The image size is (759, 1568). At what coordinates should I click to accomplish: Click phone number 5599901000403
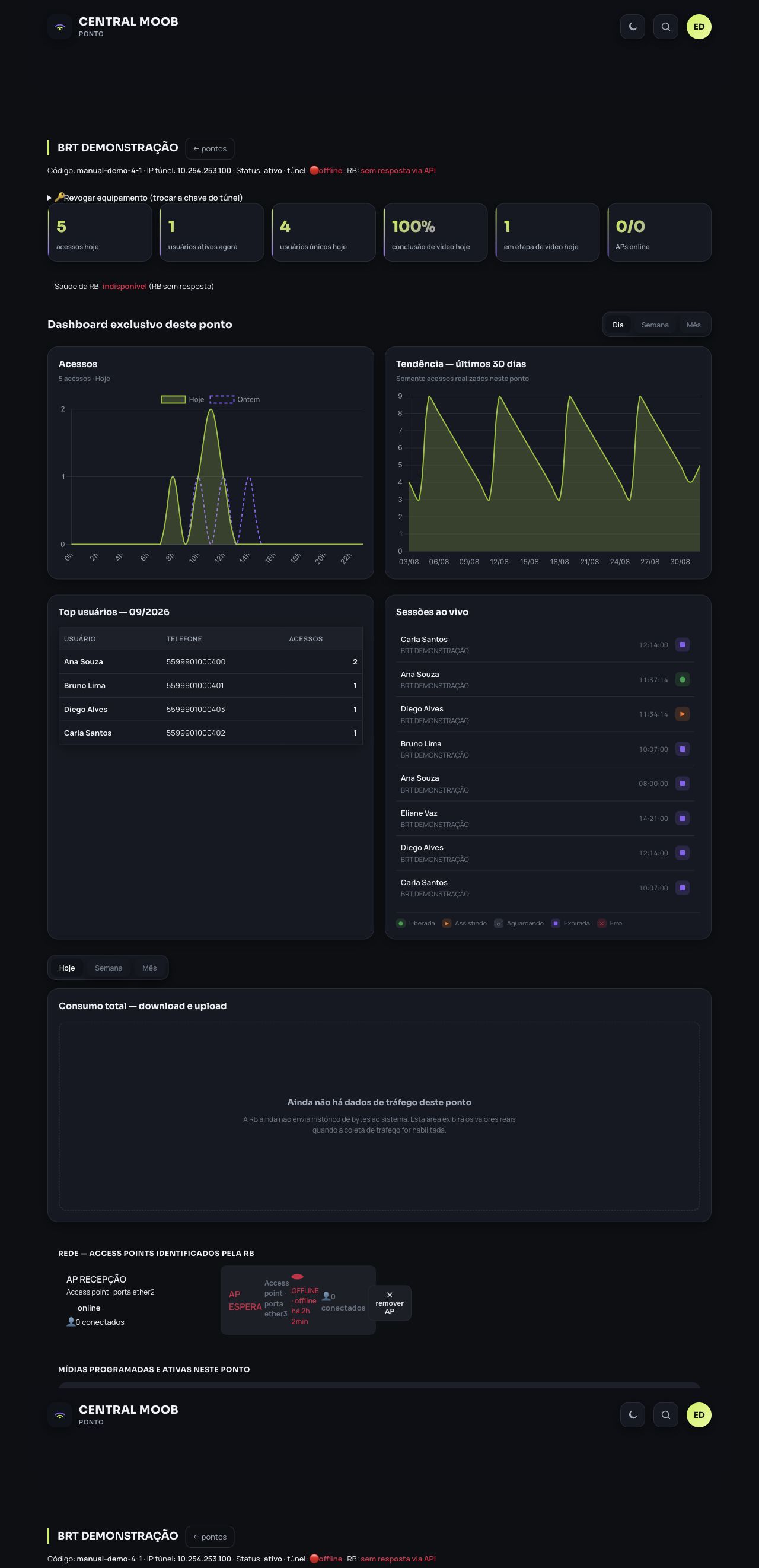[x=196, y=709]
